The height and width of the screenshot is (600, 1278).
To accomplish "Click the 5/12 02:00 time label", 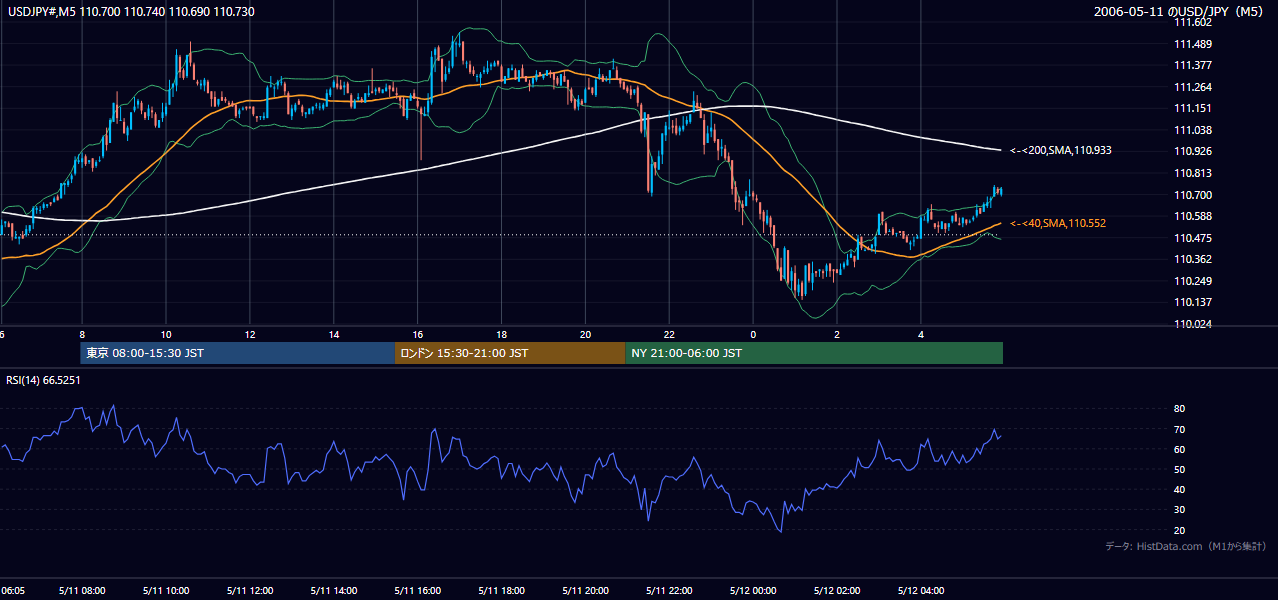I will (837, 590).
